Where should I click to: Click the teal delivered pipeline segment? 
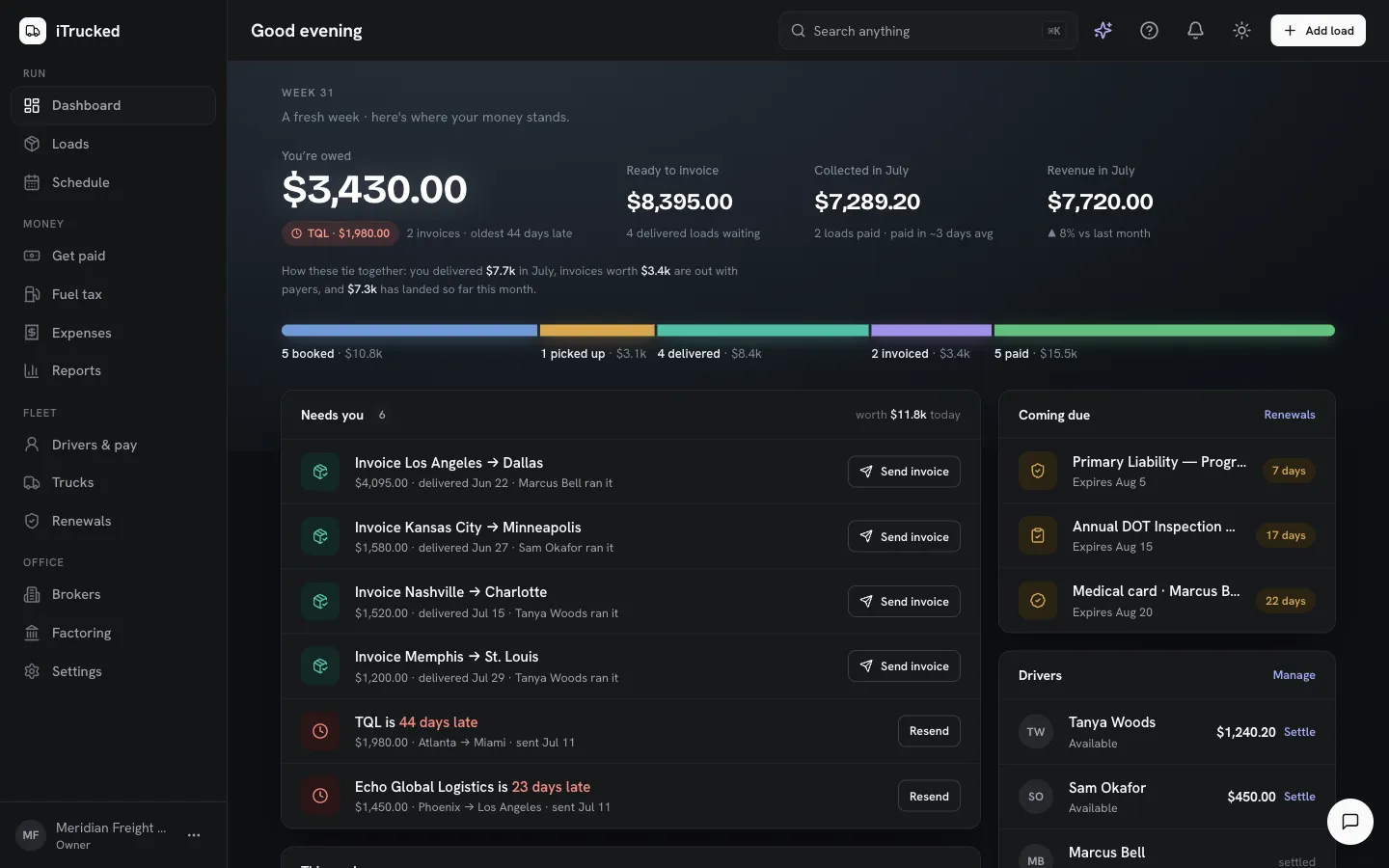tap(763, 330)
